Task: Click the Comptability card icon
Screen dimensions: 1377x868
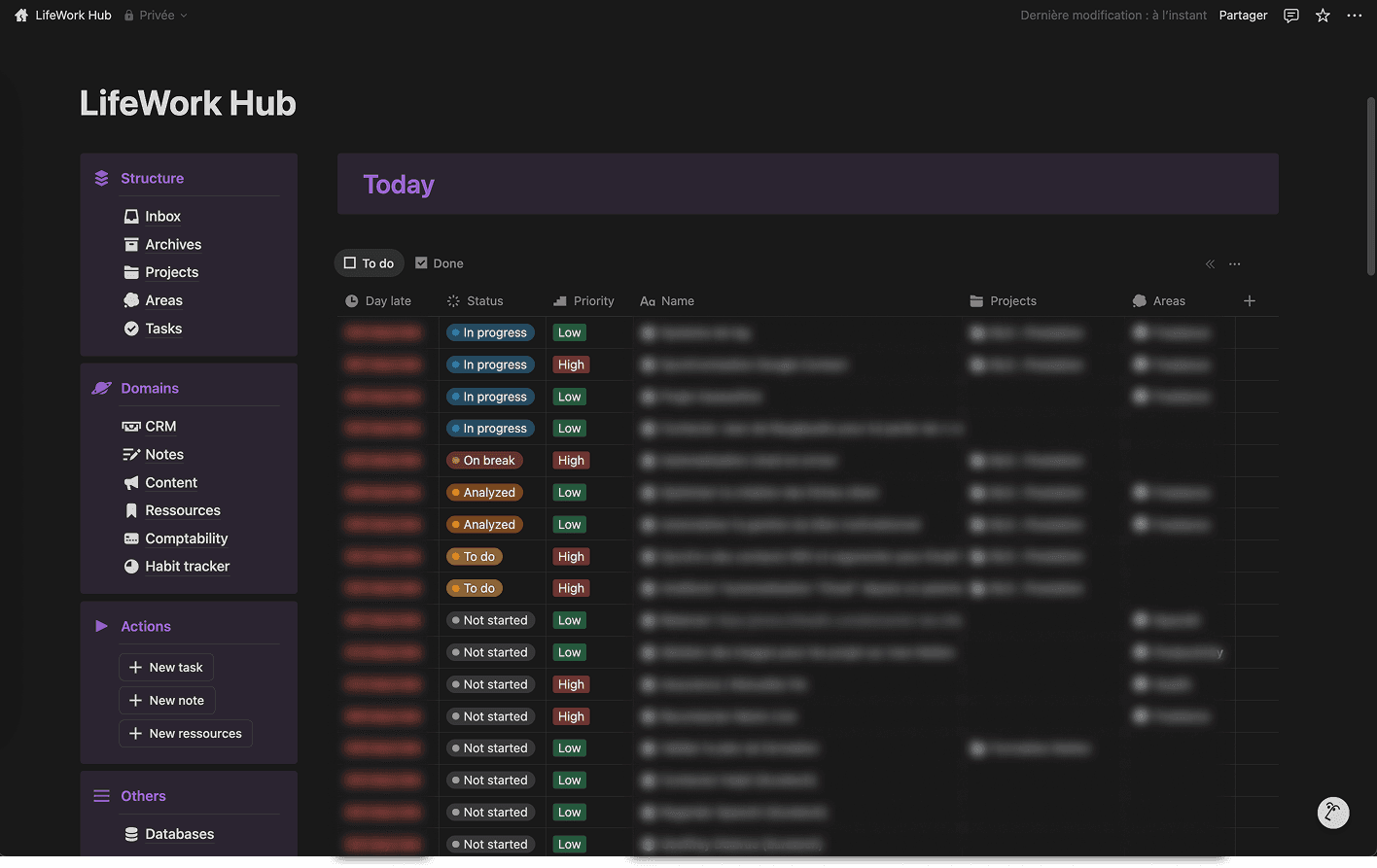Action: click(x=131, y=539)
